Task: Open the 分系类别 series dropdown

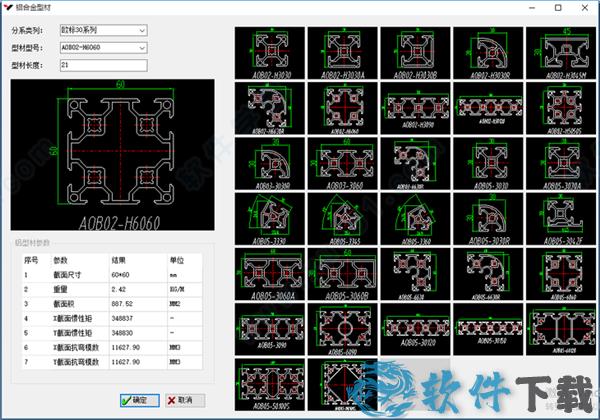Action: pyautogui.click(x=104, y=30)
